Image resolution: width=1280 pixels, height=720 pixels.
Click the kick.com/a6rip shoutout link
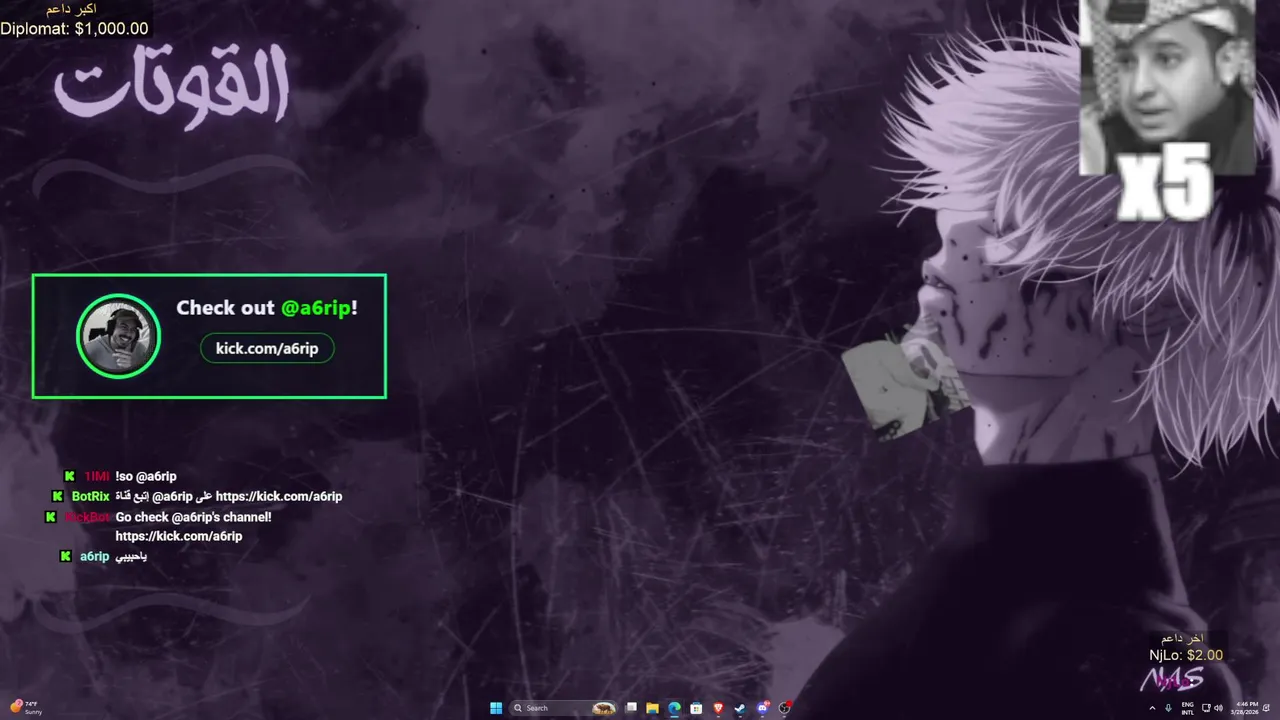point(267,348)
